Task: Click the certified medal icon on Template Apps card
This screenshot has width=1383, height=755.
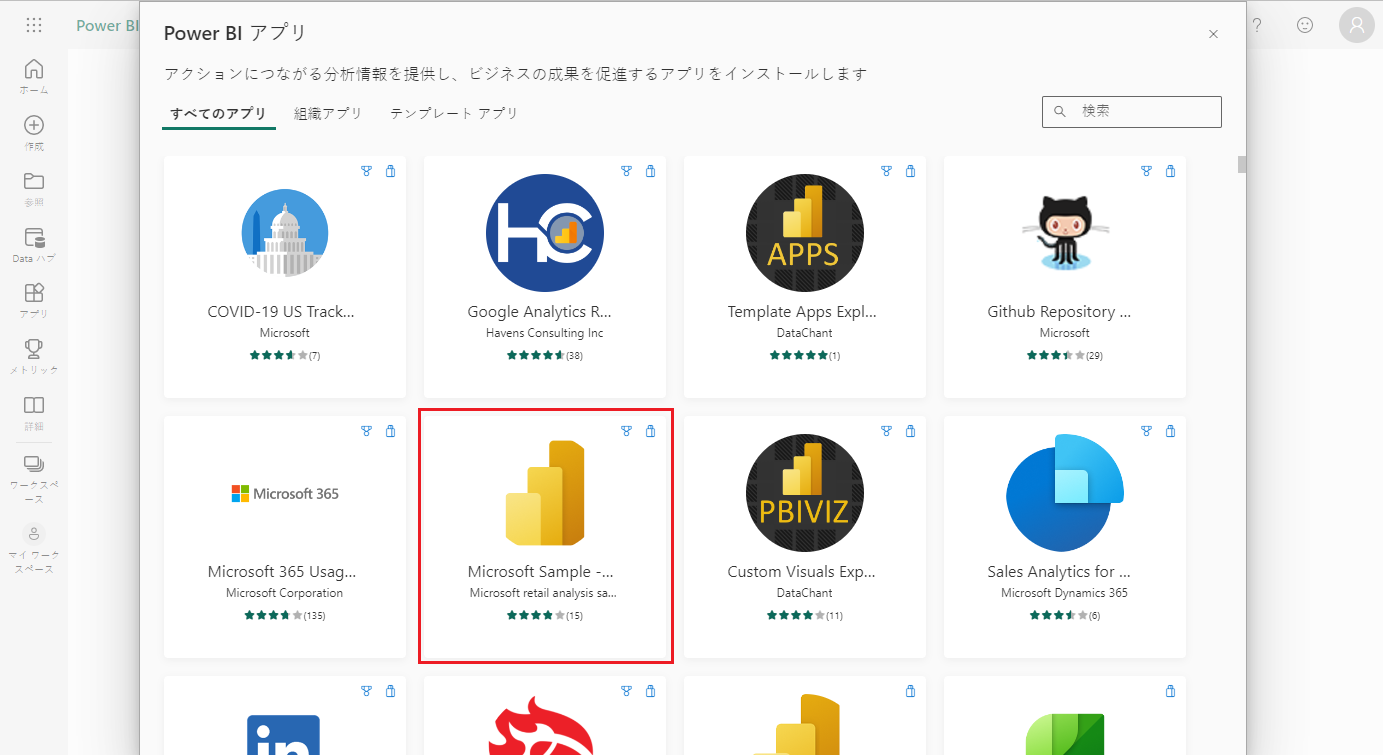Action: [886, 171]
